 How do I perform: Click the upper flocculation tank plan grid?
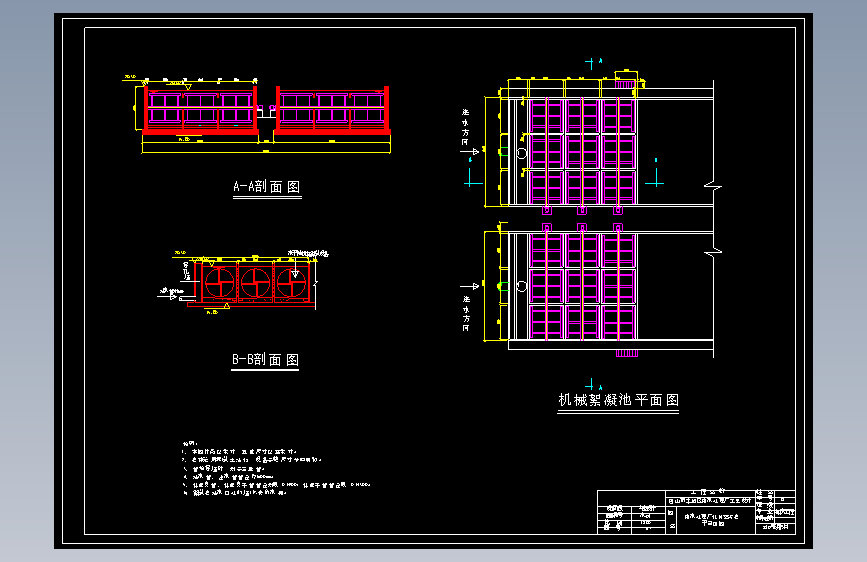point(582,152)
